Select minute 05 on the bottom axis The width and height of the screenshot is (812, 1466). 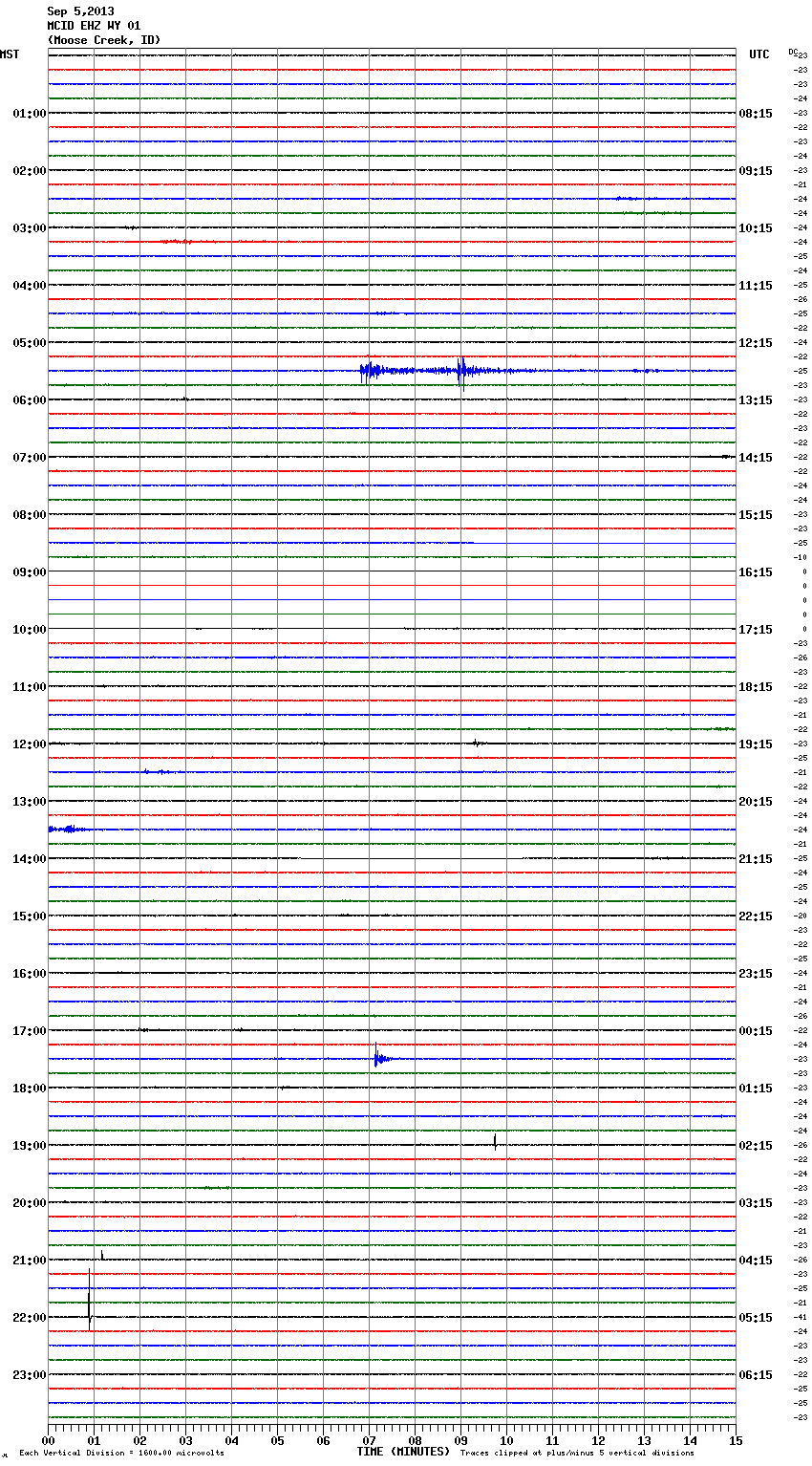[x=277, y=1440]
